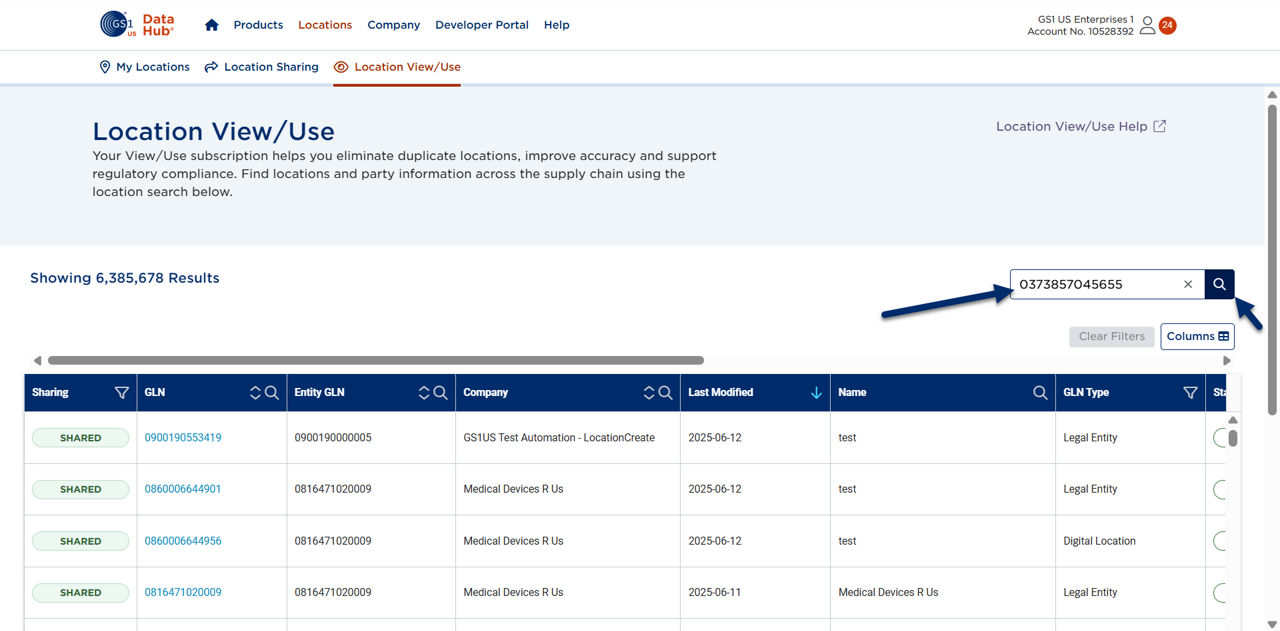Viewport: 1280px width, 631px height.
Task: Select the Location View/Use tab
Action: [397, 67]
